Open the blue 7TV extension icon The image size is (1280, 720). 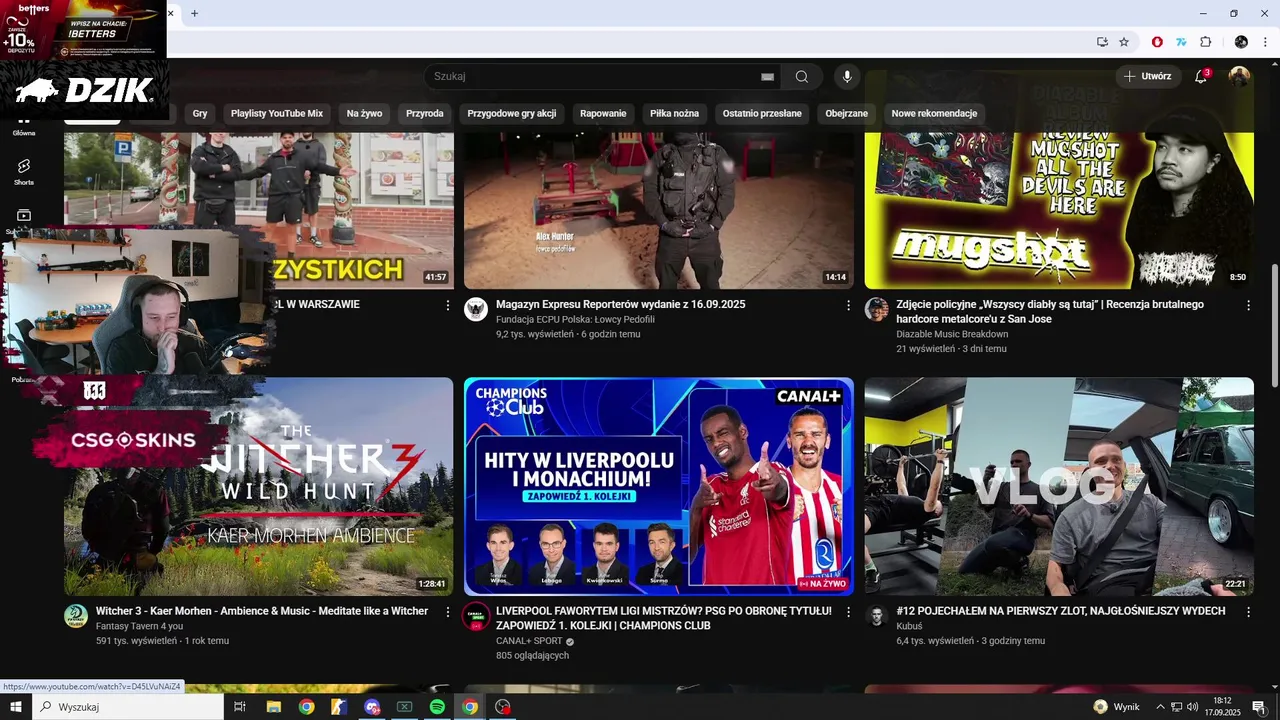point(1181,42)
